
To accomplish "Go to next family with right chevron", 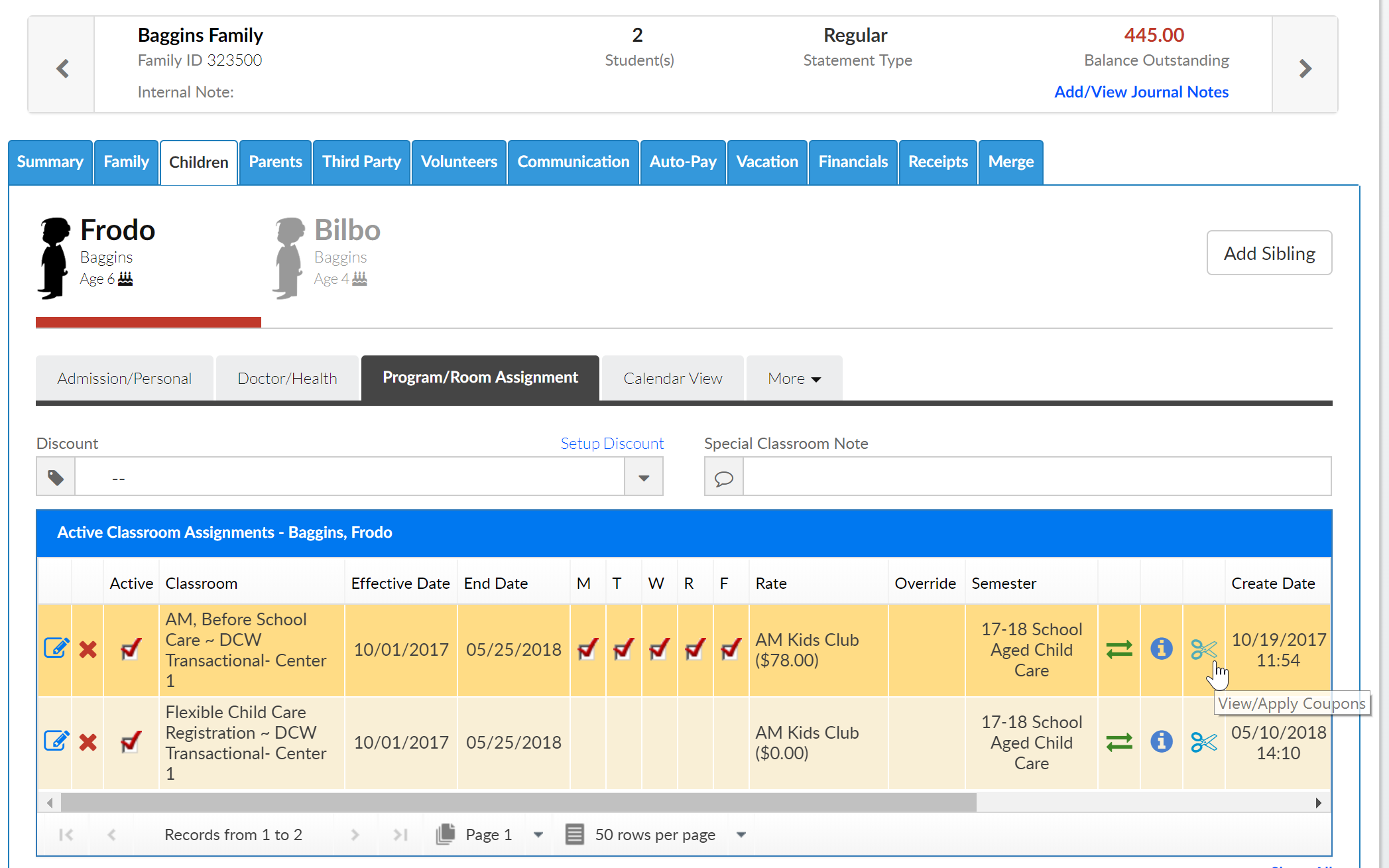I will click(1304, 68).
